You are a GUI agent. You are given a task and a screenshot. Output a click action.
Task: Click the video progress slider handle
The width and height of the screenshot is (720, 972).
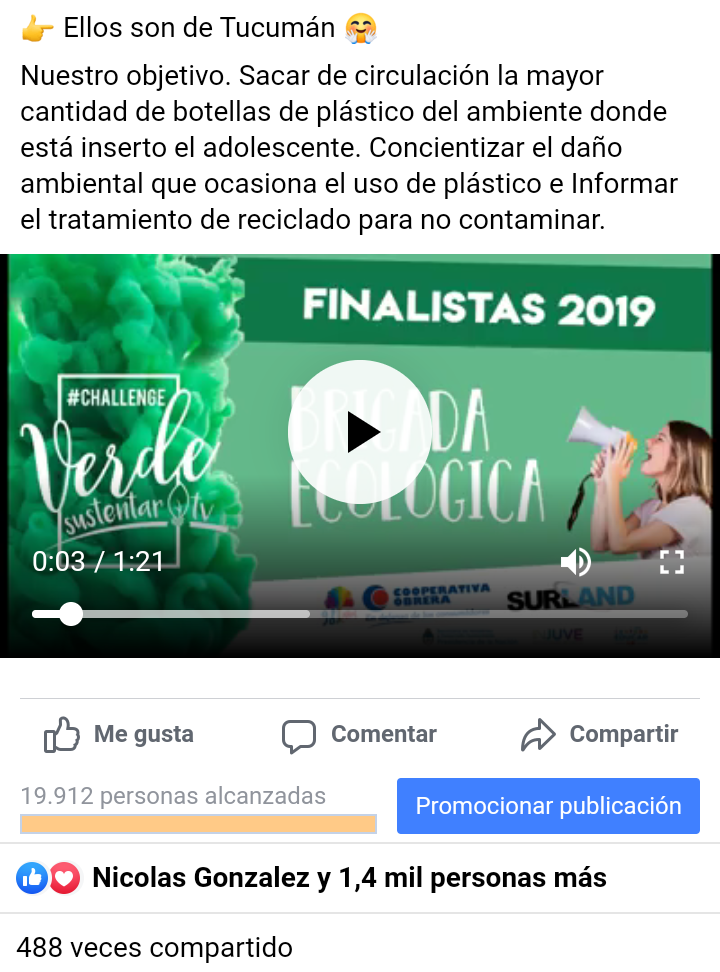[71, 614]
